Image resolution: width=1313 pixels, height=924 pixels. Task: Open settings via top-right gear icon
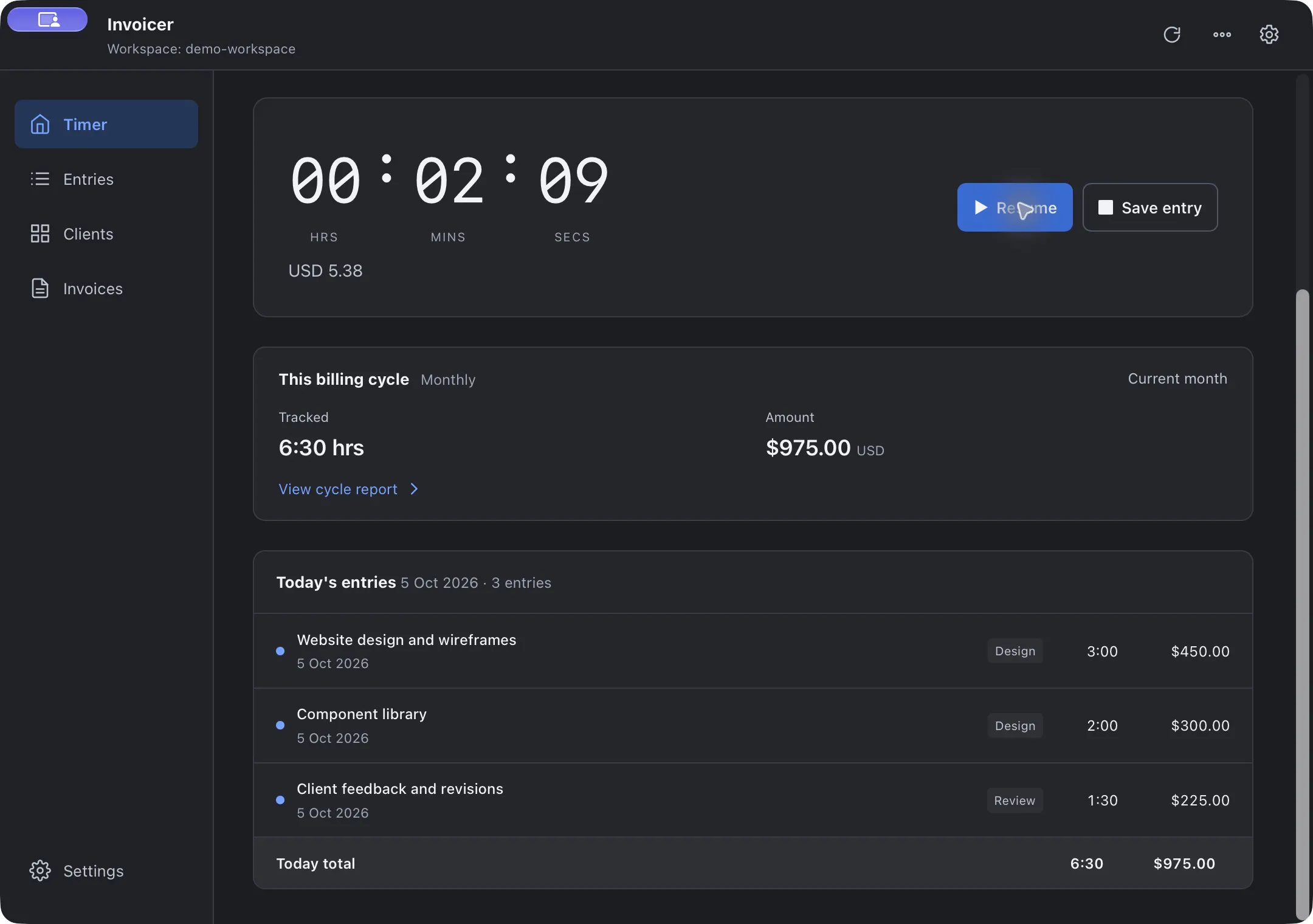point(1269,35)
